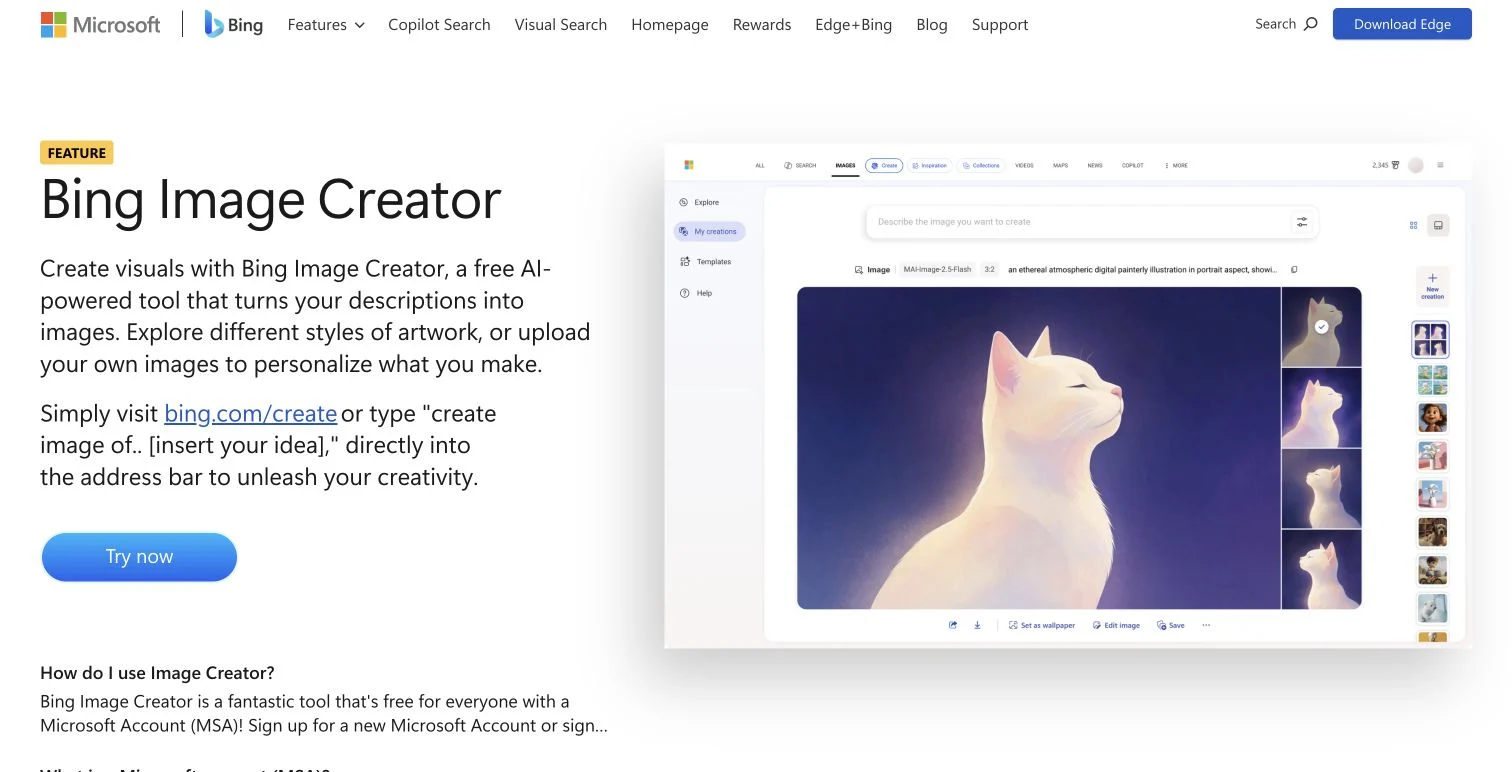
Task: Follow the bing.com/create link
Action: 250,413
